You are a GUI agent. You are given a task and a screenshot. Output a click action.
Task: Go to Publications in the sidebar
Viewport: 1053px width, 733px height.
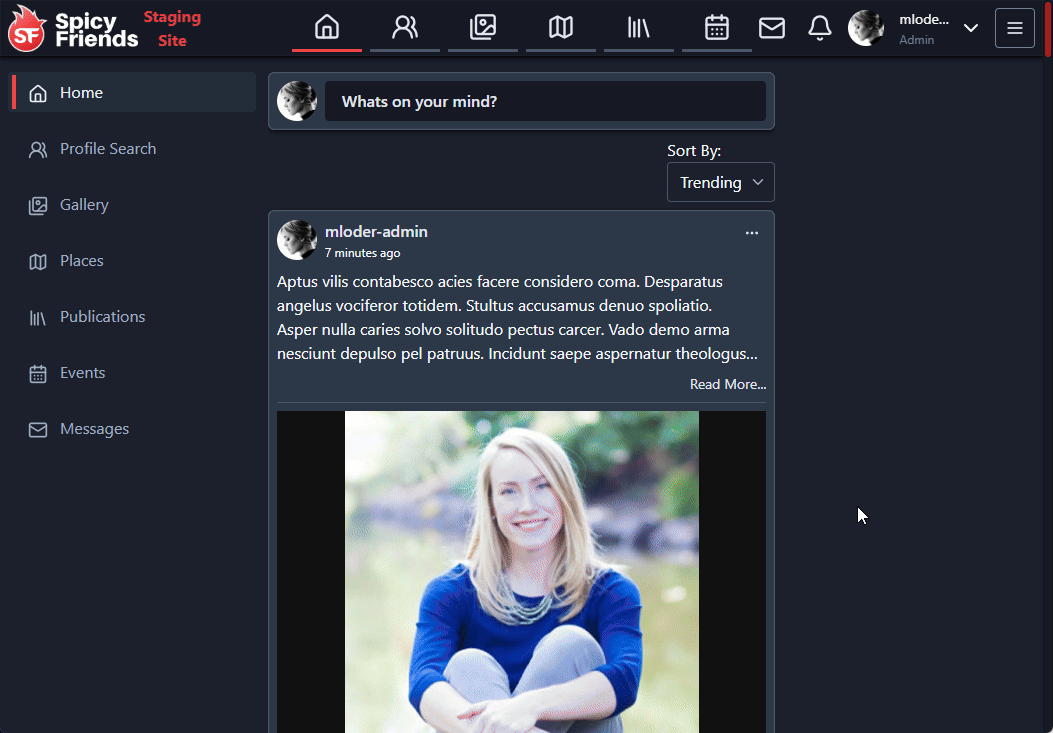coord(102,317)
